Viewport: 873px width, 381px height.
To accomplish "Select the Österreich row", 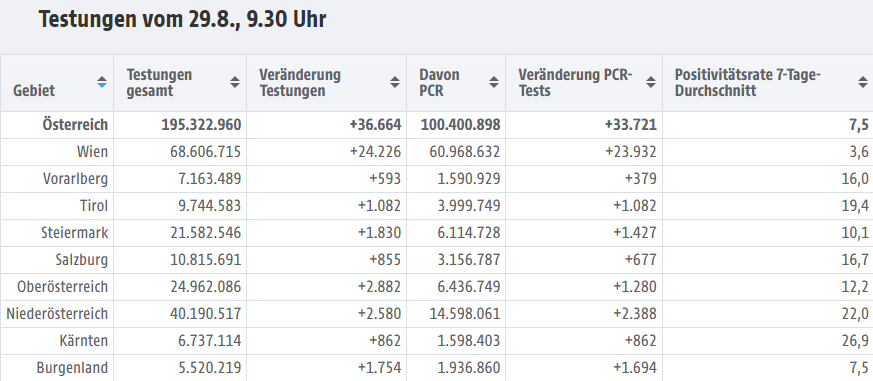I will coord(436,125).
